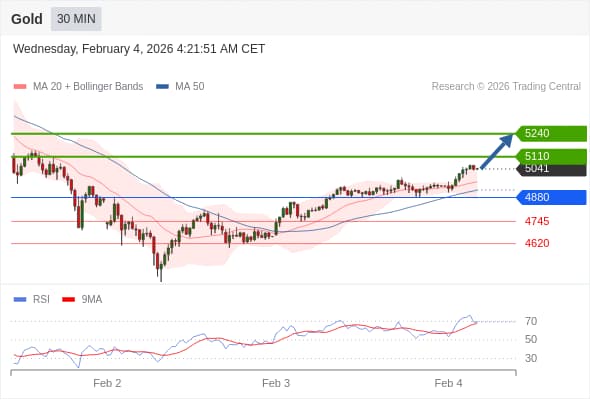Click the red 4620 support level label
Screen dimensions: 590x400
coord(537,243)
